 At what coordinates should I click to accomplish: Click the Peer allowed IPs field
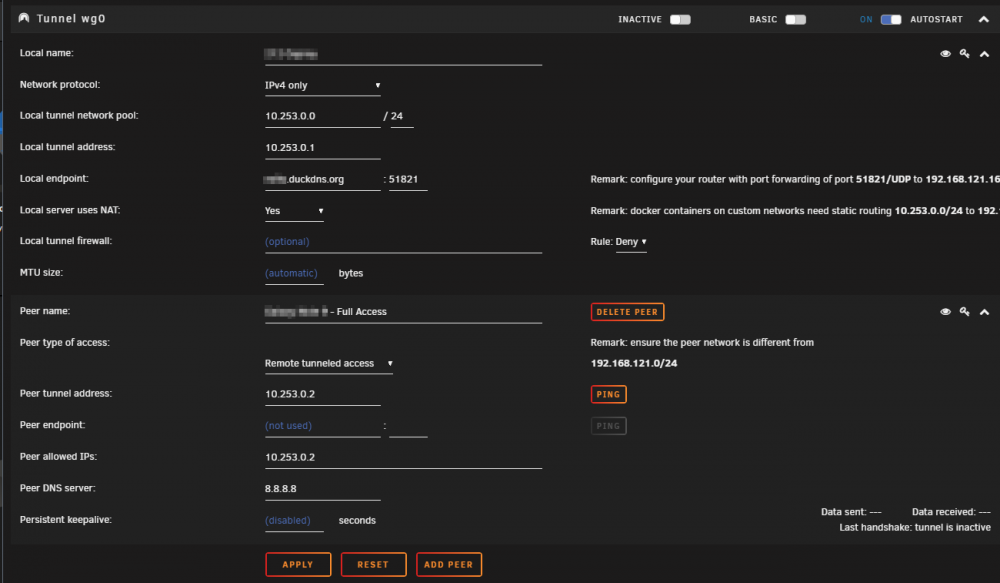403,458
